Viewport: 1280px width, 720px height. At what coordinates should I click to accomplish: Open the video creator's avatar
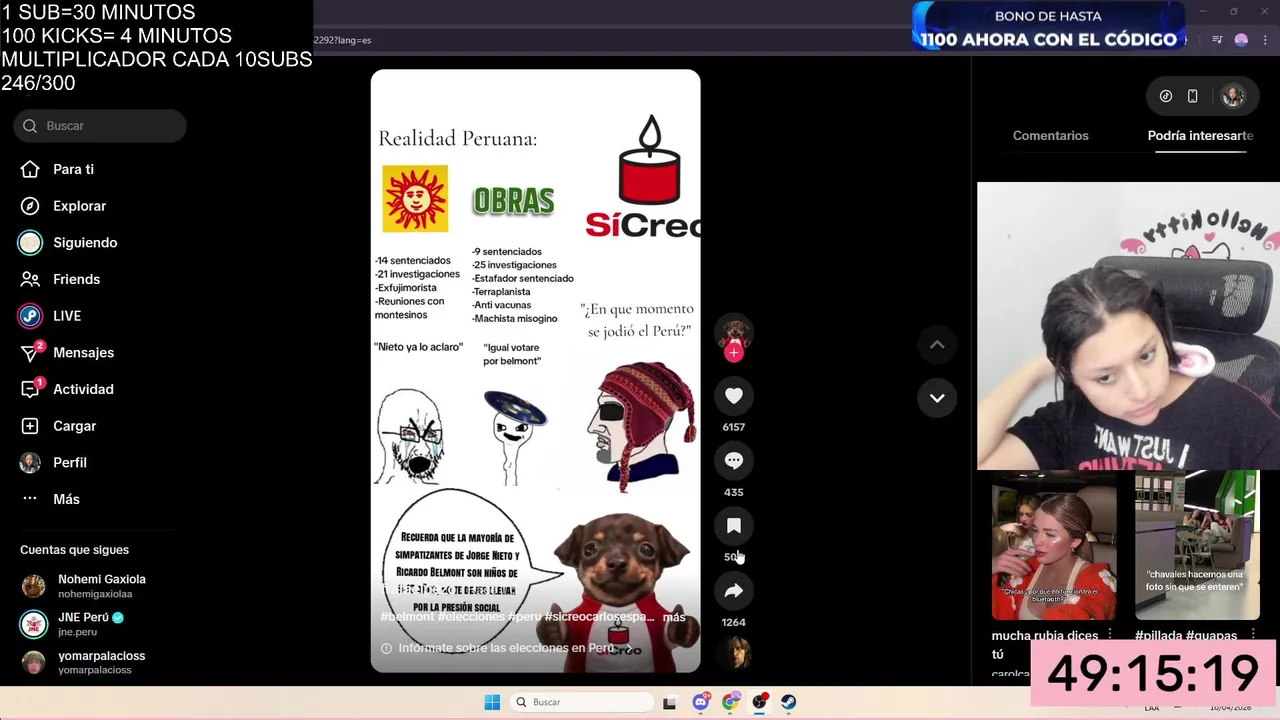point(734,332)
